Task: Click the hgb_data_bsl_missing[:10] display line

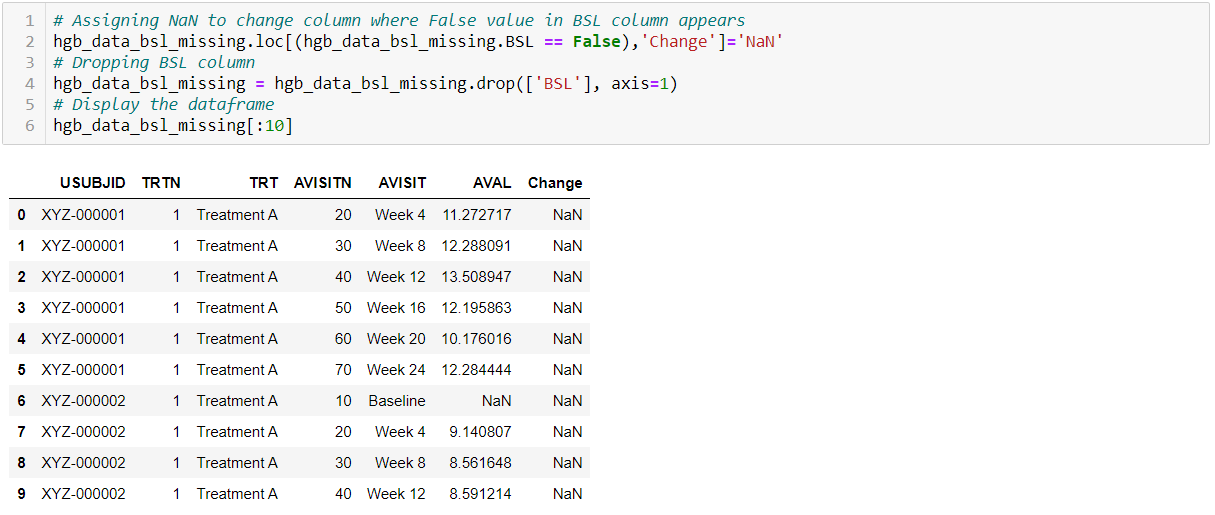Action: (x=173, y=126)
